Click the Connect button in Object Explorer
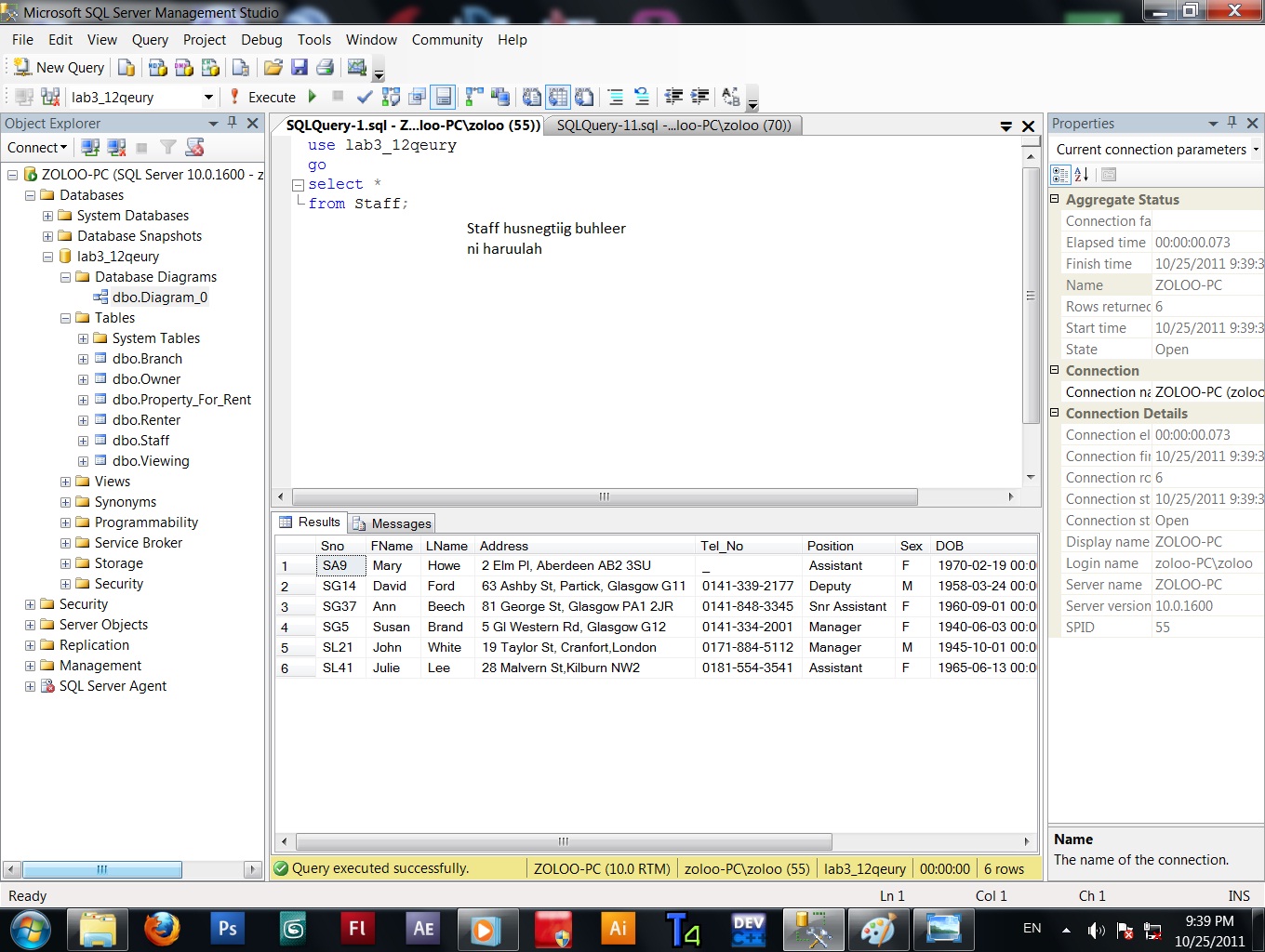This screenshot has height=952, width=1265. pos(37,147)
